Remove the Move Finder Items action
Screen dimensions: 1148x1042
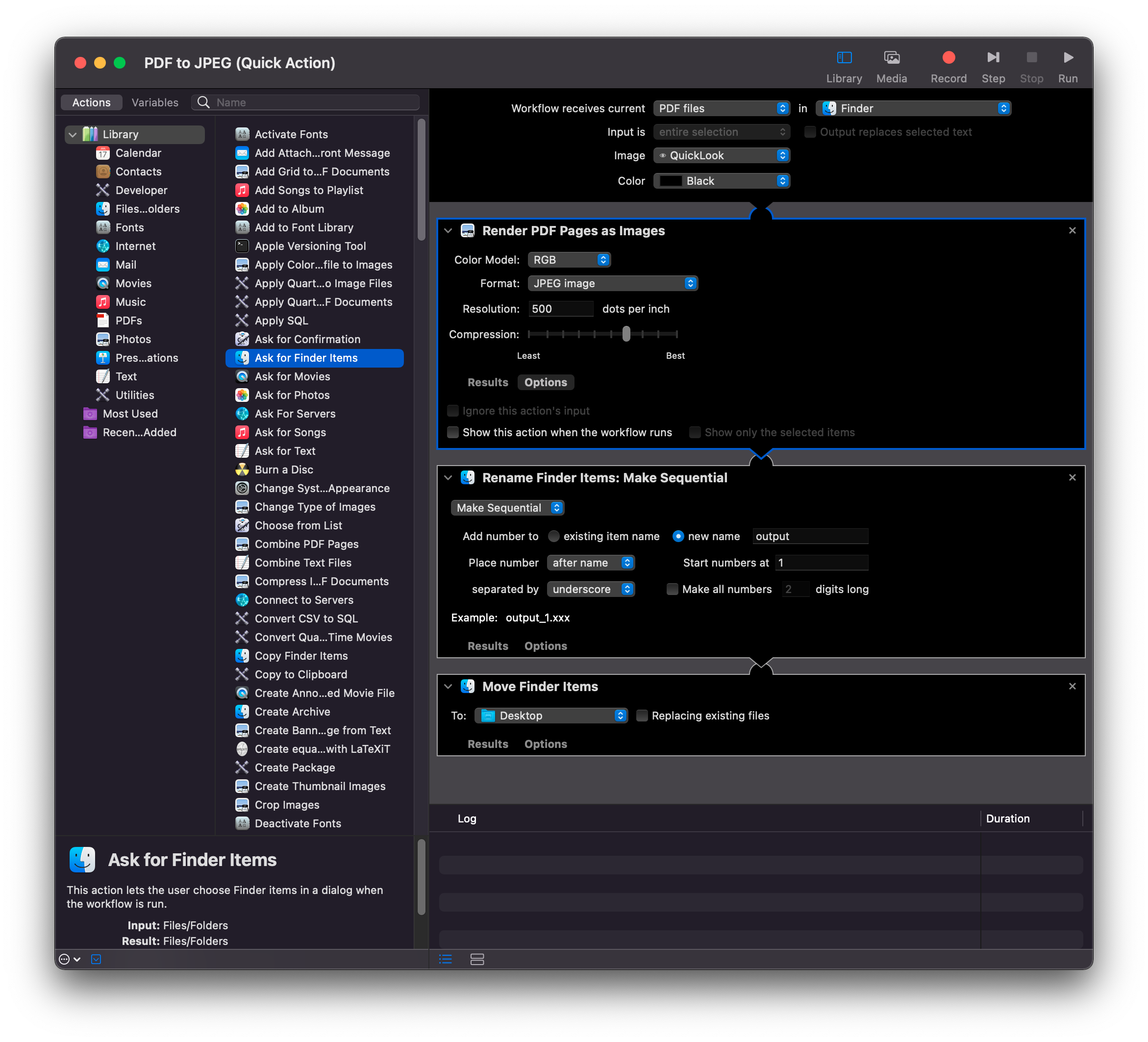[x=1072, y=687]
